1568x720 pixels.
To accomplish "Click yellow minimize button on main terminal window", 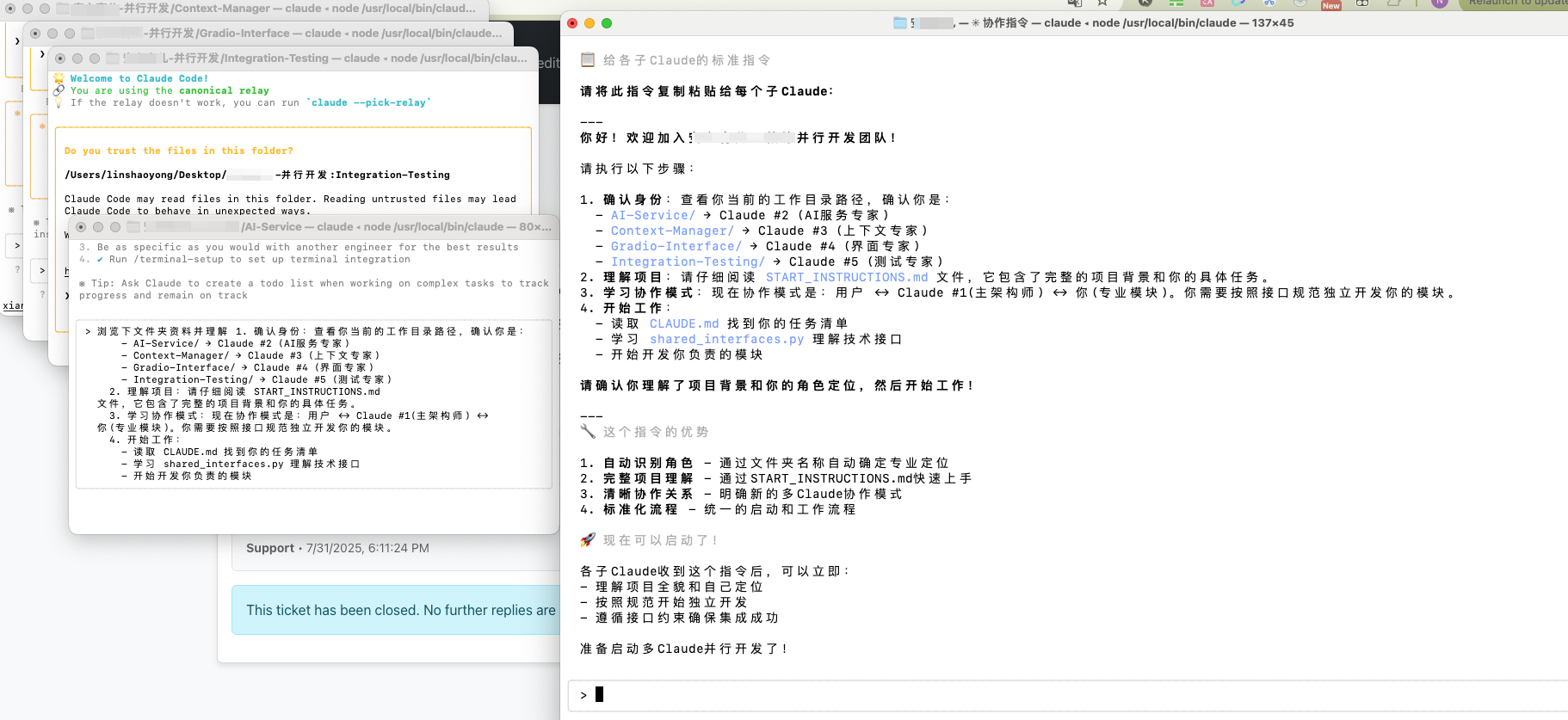I will (590, 23).
